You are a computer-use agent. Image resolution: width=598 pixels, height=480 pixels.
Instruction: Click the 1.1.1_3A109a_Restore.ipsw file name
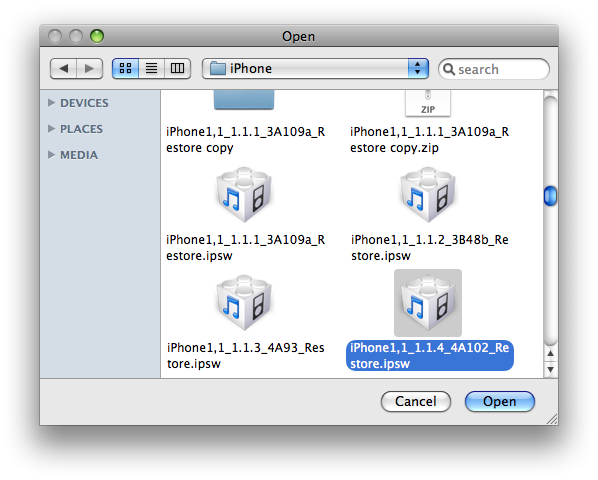pos(245,247)
